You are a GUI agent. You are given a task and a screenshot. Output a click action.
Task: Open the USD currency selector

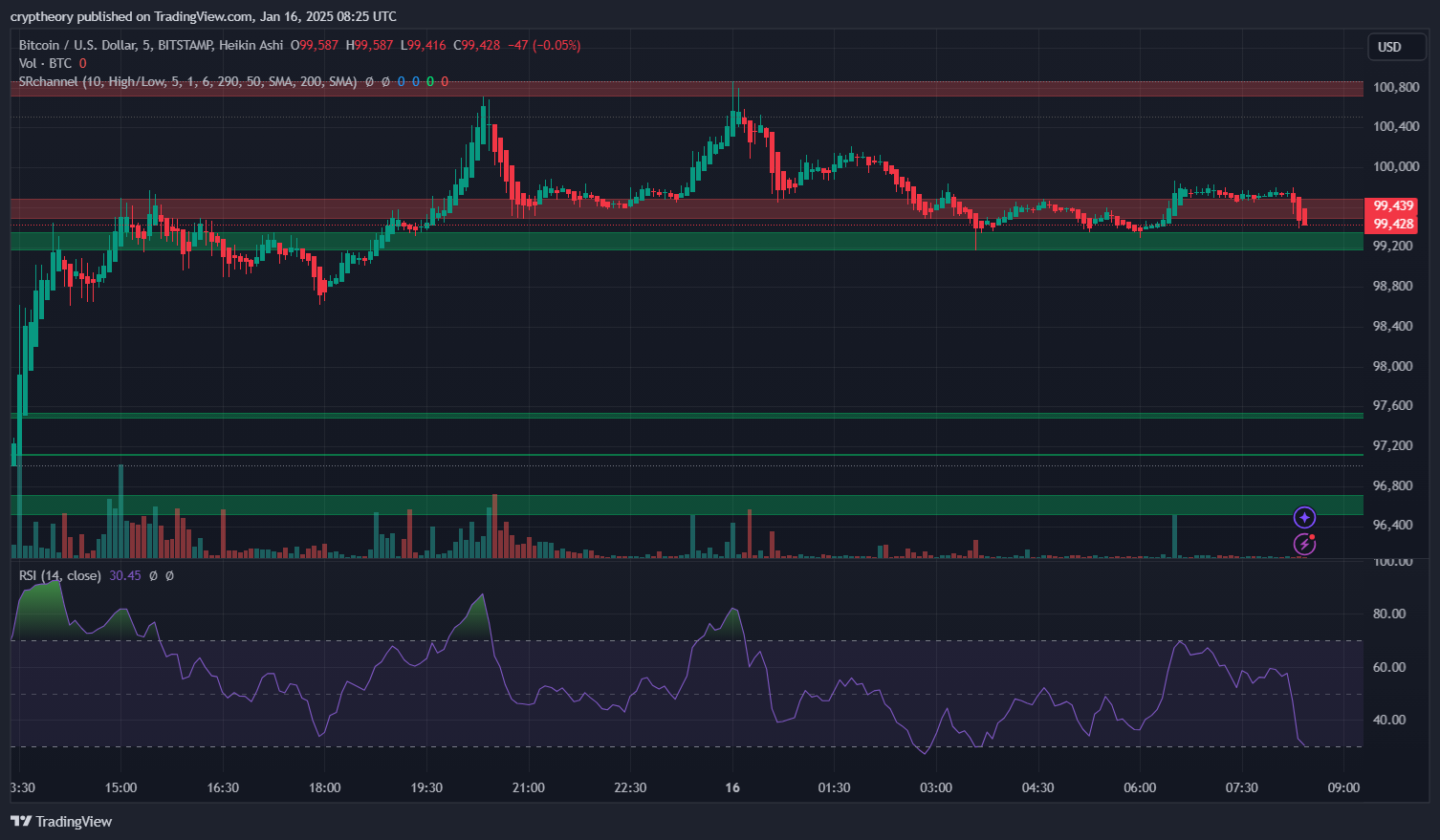click(1397, 47)
